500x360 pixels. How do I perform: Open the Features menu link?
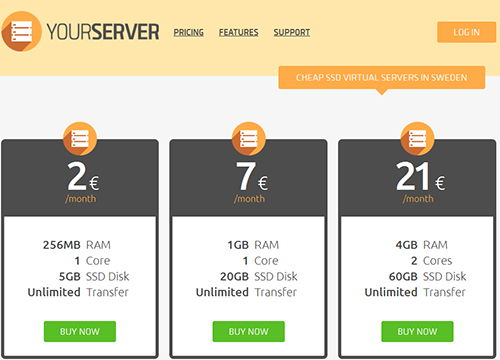pyautogui.click(x=239, y=32)
